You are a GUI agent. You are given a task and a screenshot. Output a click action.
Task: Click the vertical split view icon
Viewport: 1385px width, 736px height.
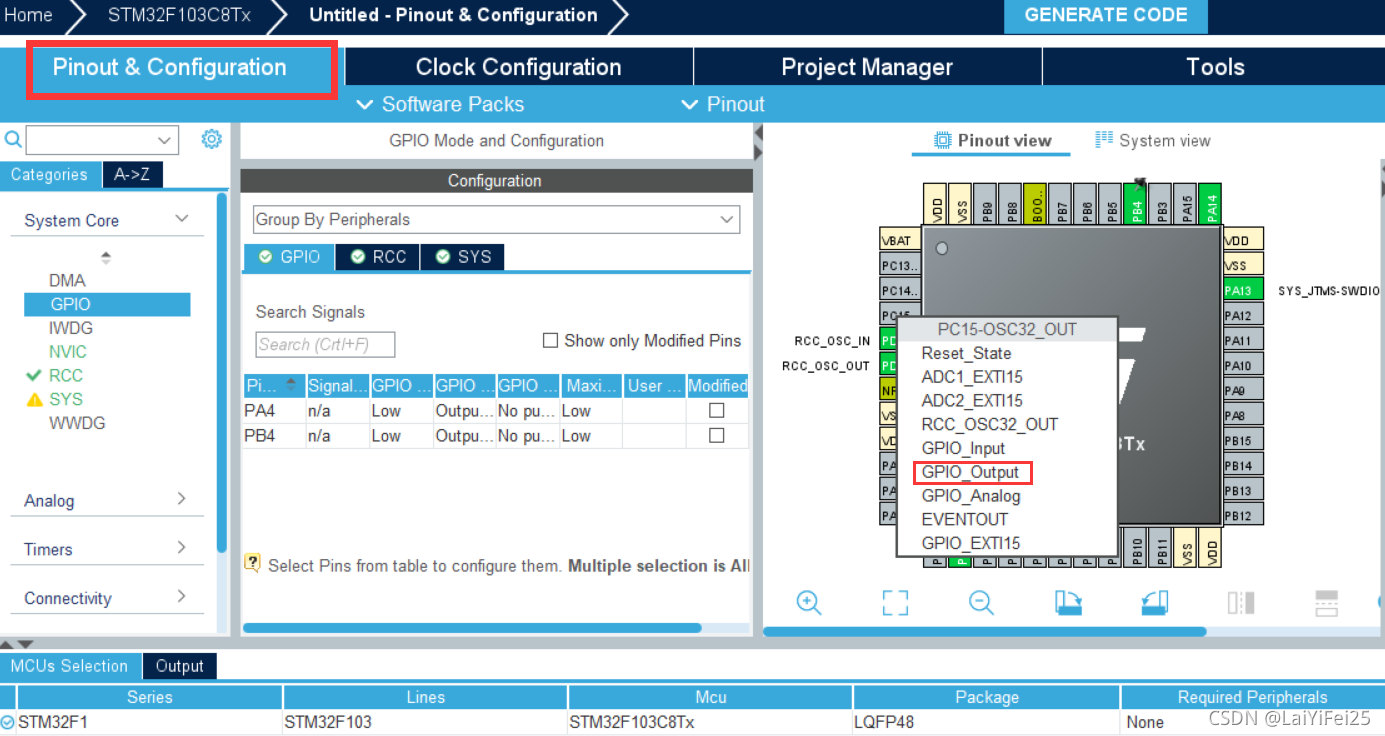click(x=1241, y=602)
